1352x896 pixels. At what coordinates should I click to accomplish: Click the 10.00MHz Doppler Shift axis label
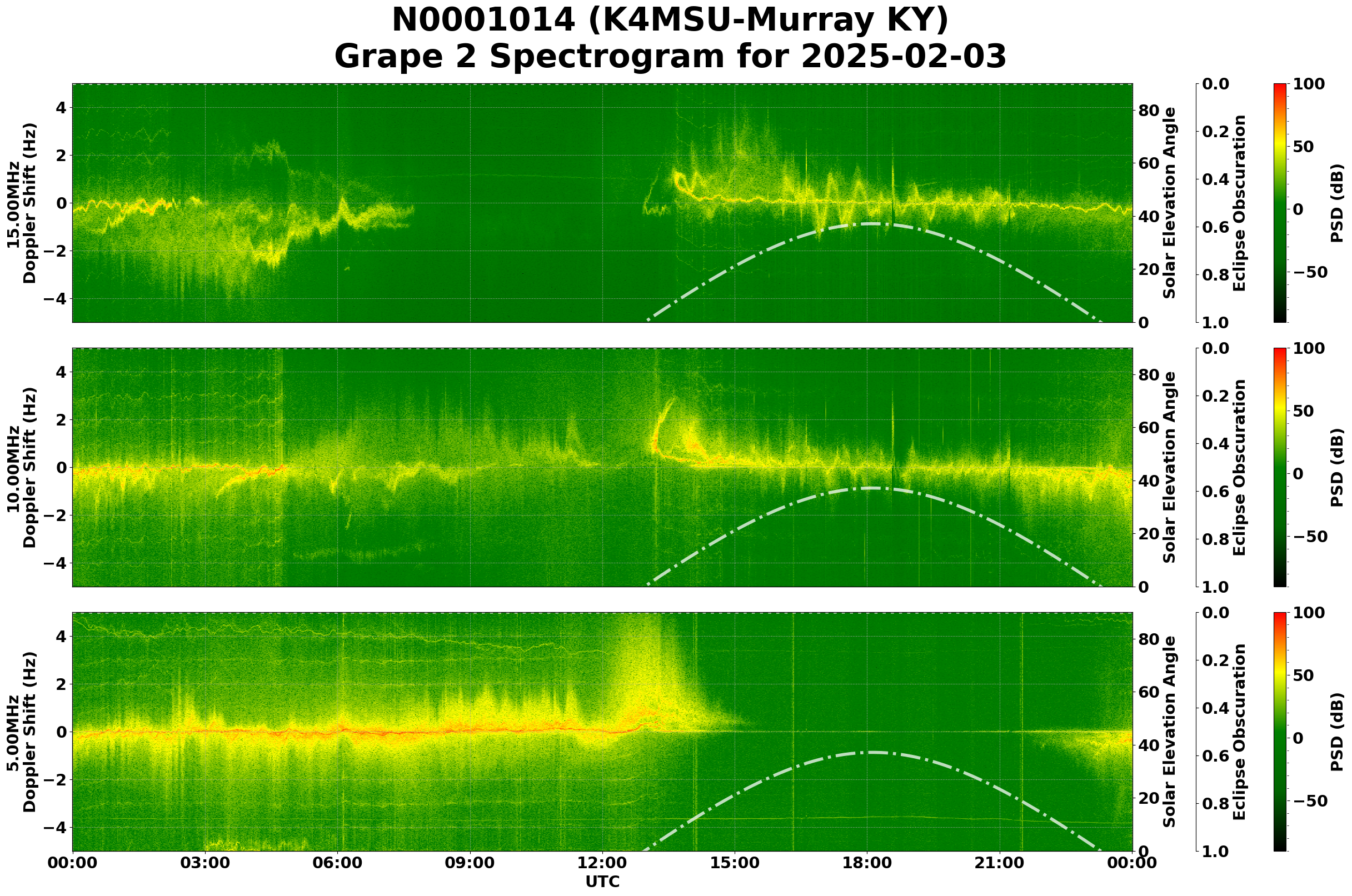pos(21,467)
